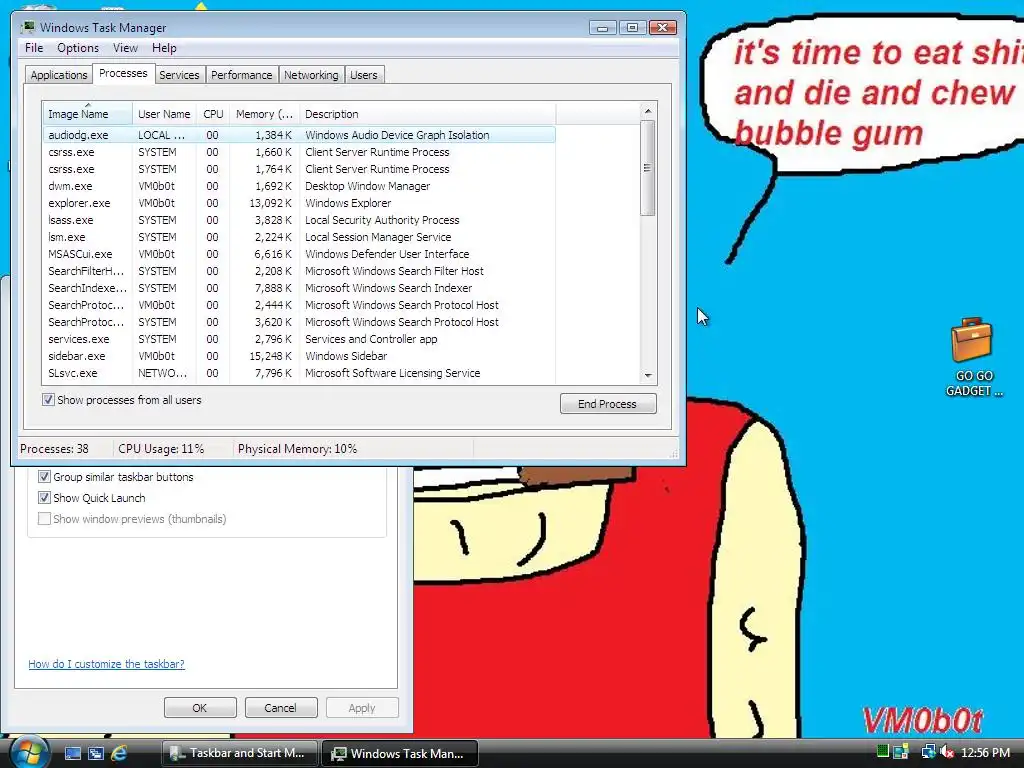This screenshot has width=1024, height=768.
Task: Click the Processes: 38 status entry
Action: pos(54,449)
